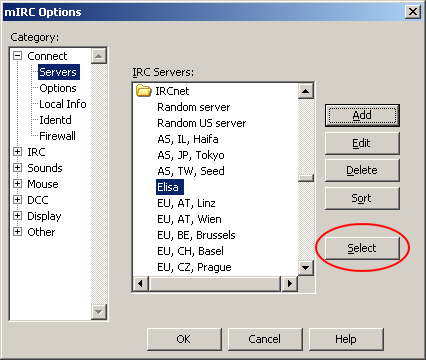Open the Options category item
The width and height of the screenshot is (426, 360).
58,88
